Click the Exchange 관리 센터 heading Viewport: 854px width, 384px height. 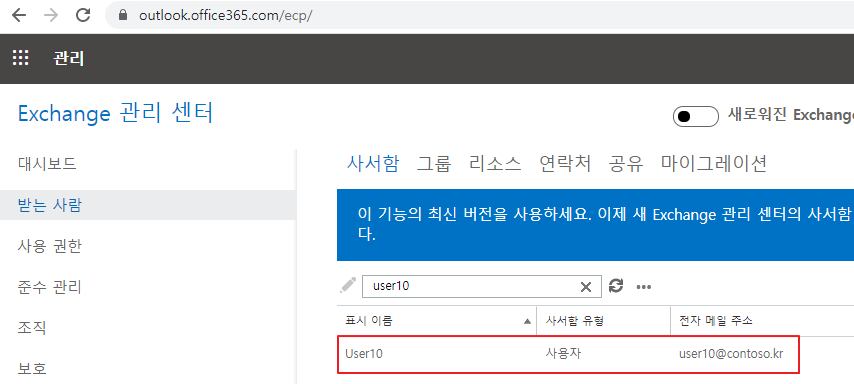pos(115,113)
